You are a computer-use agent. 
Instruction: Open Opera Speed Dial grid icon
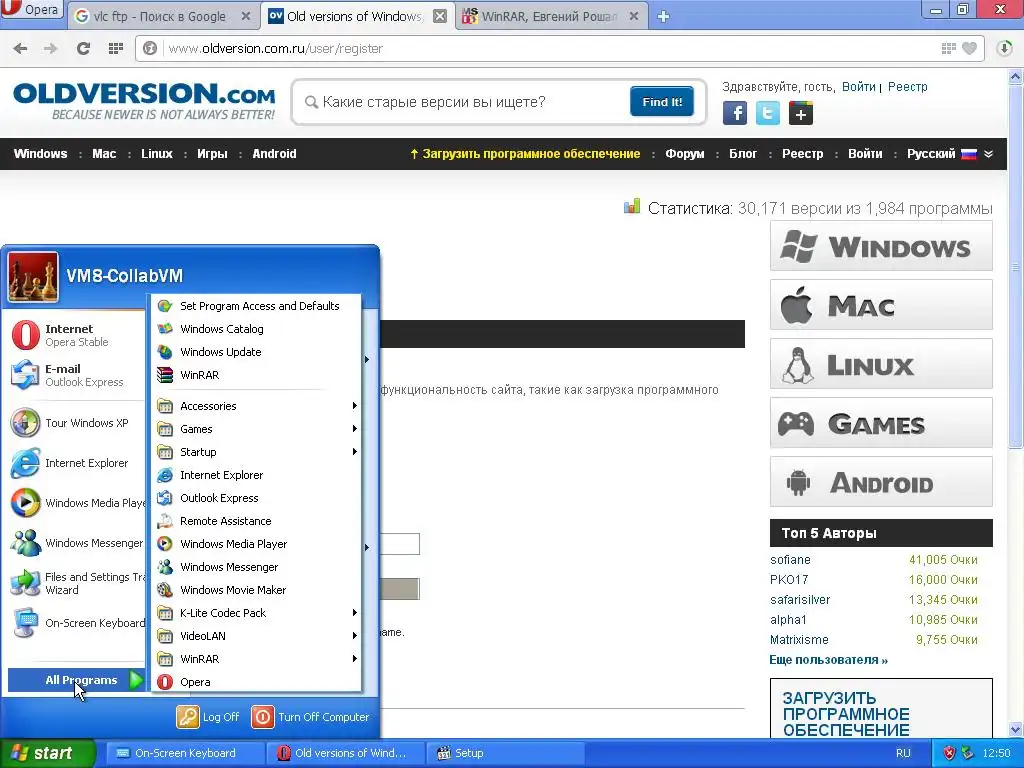pos(116,48)
